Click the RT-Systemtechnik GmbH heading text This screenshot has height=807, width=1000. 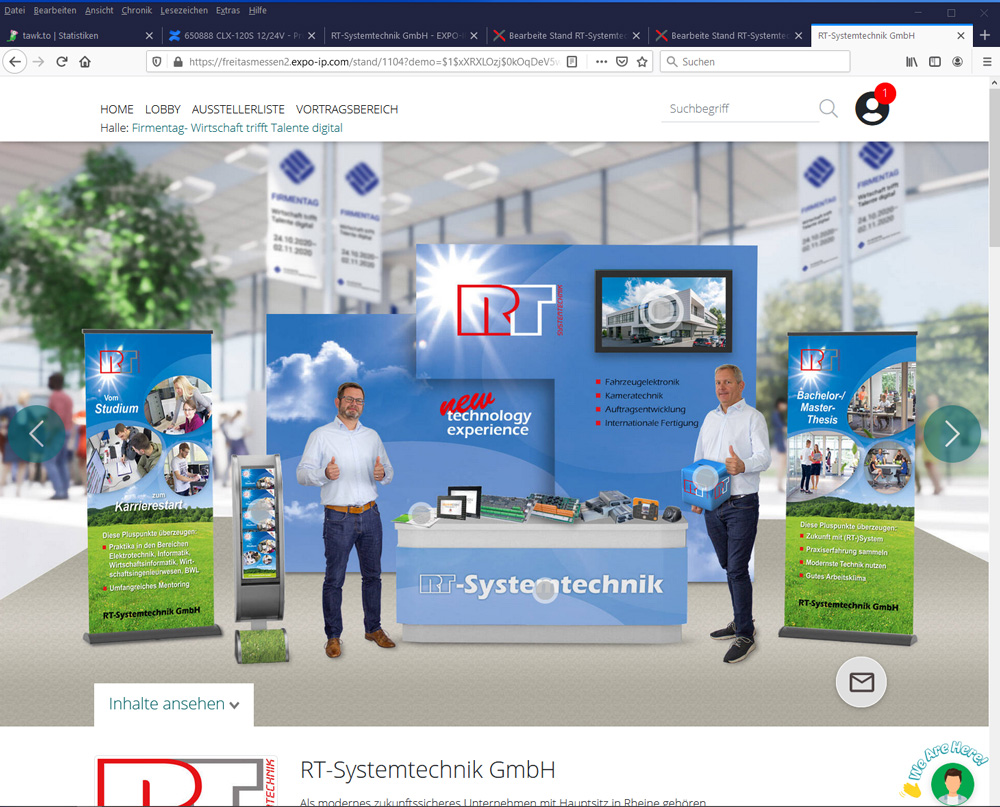point(427,770)
